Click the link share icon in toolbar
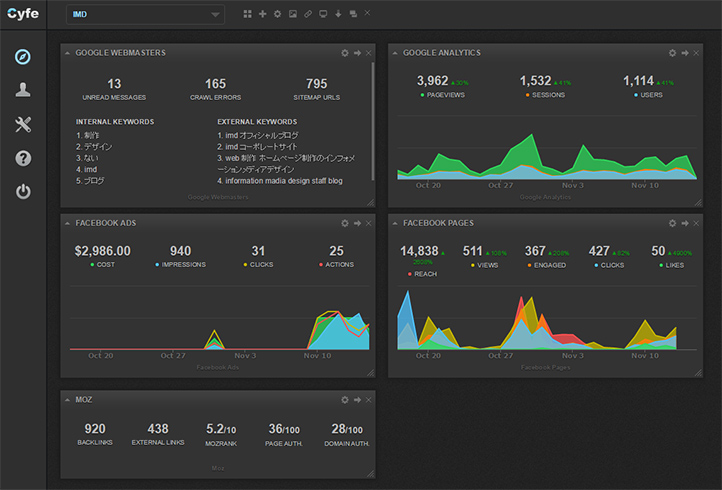 [x=308, y=14]
